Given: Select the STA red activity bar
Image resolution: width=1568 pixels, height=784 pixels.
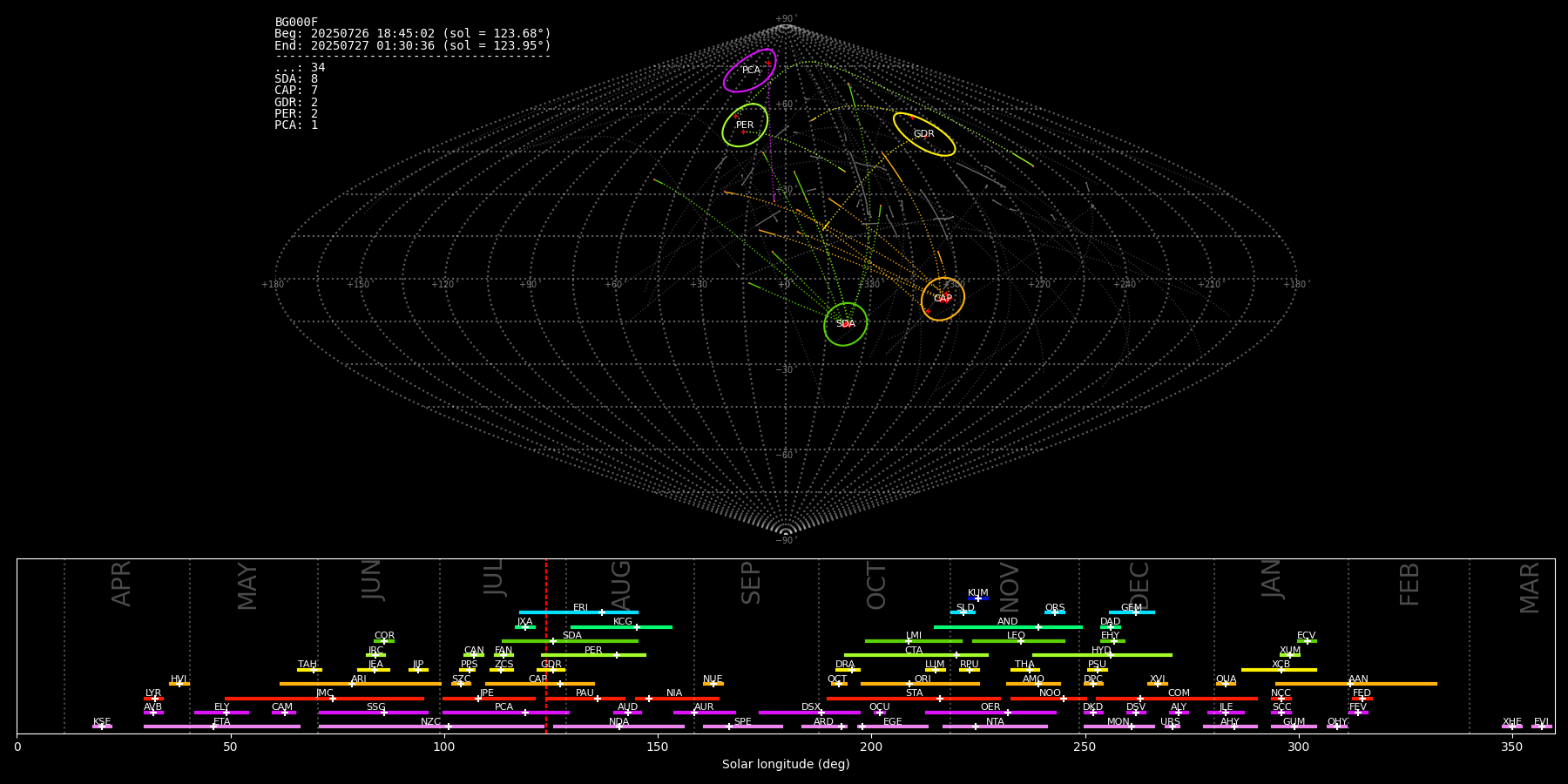Looking at the screenshot, I should click(914, 699).
